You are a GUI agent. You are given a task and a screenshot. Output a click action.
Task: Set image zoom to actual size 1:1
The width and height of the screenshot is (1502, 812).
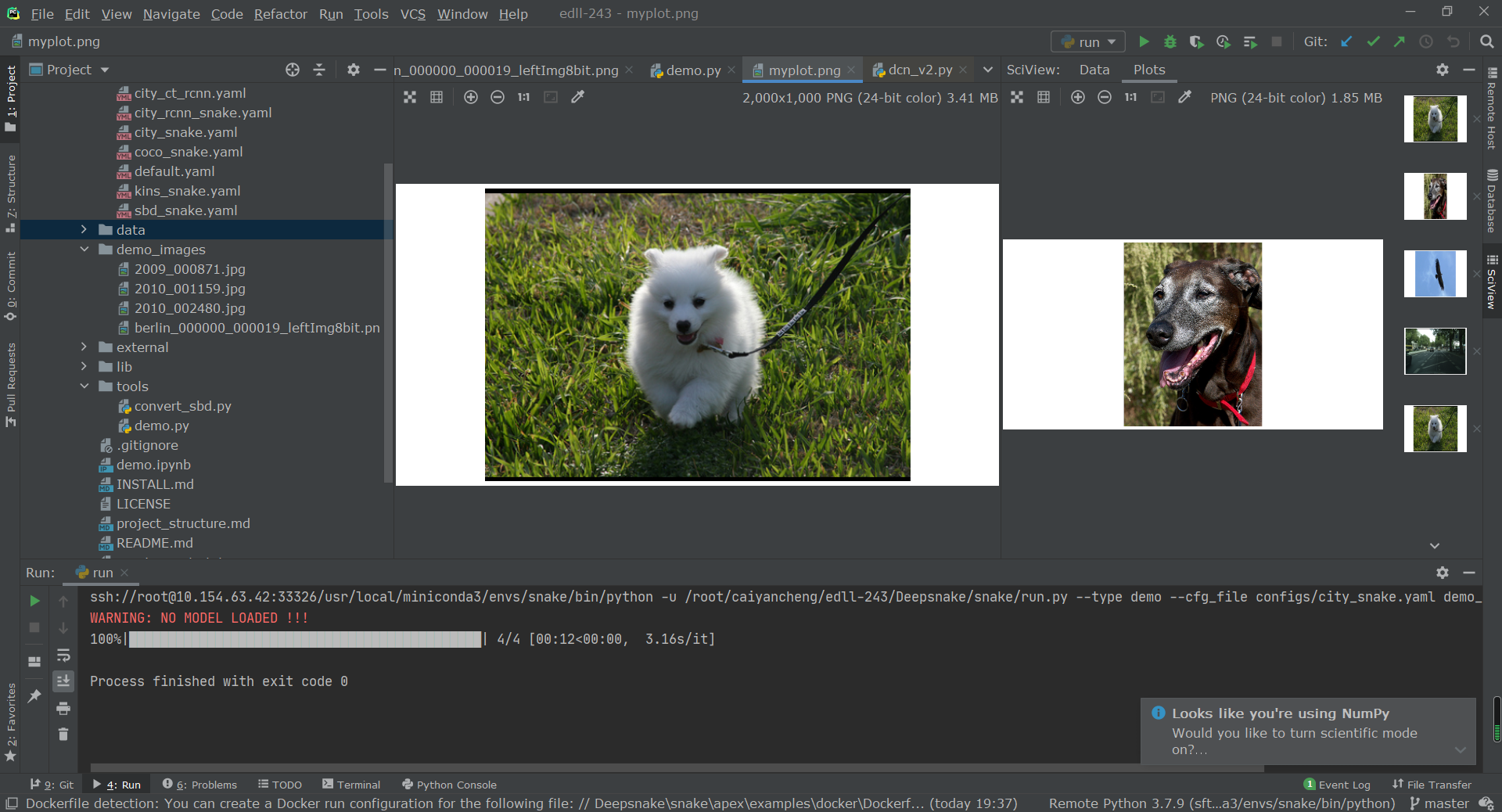[523, 97]
